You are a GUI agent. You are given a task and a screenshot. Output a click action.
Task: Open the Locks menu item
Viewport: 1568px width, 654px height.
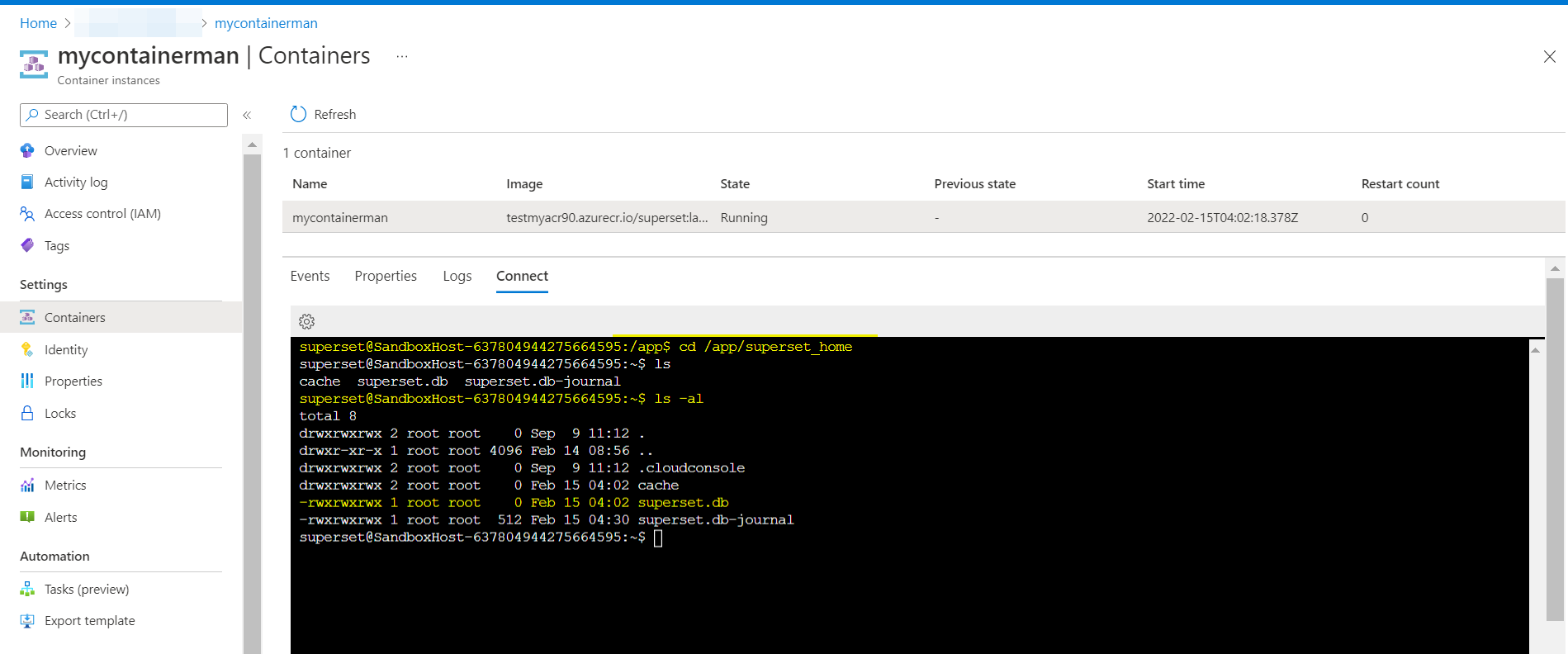[x=60, y=413]
